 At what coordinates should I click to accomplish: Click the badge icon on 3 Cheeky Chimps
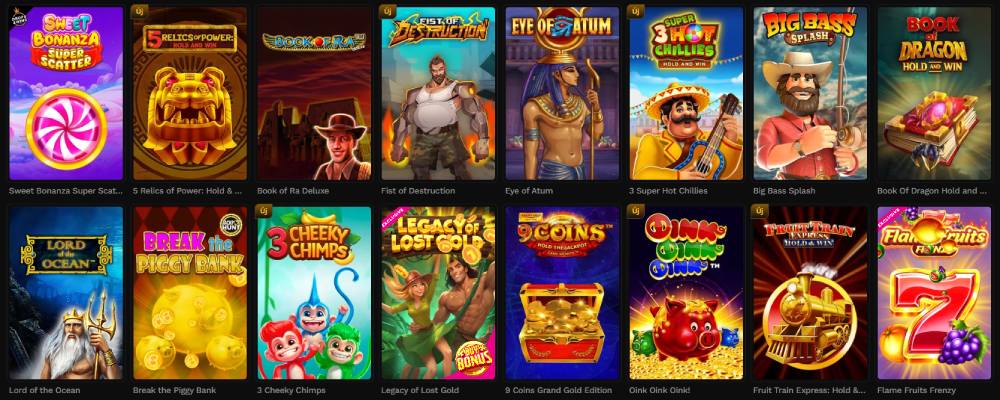[x=263, y=211]
